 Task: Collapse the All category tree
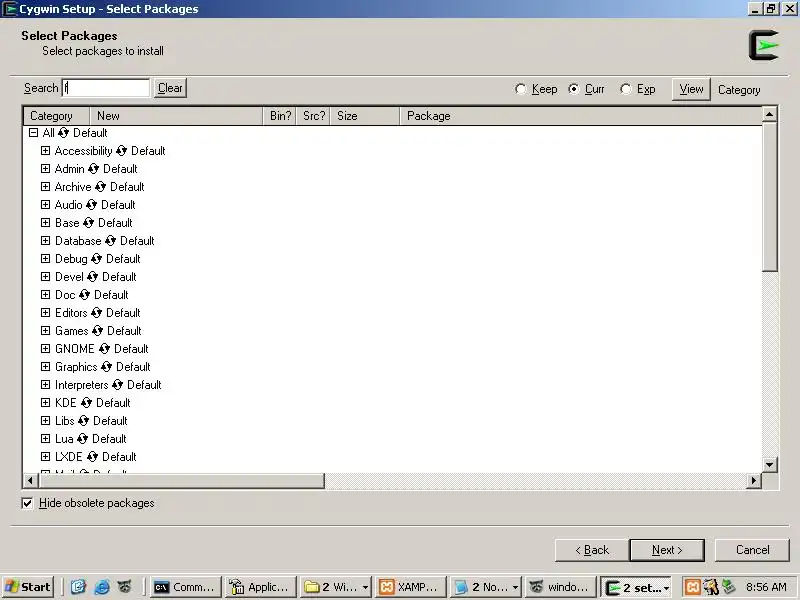[33, 133]
